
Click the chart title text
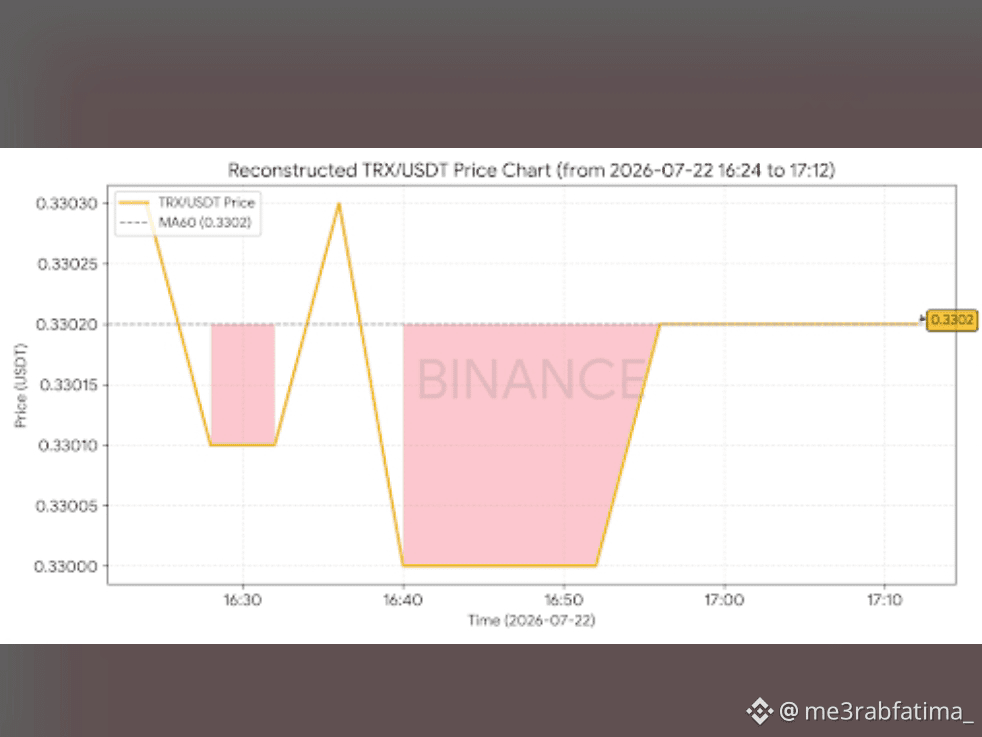531,170
